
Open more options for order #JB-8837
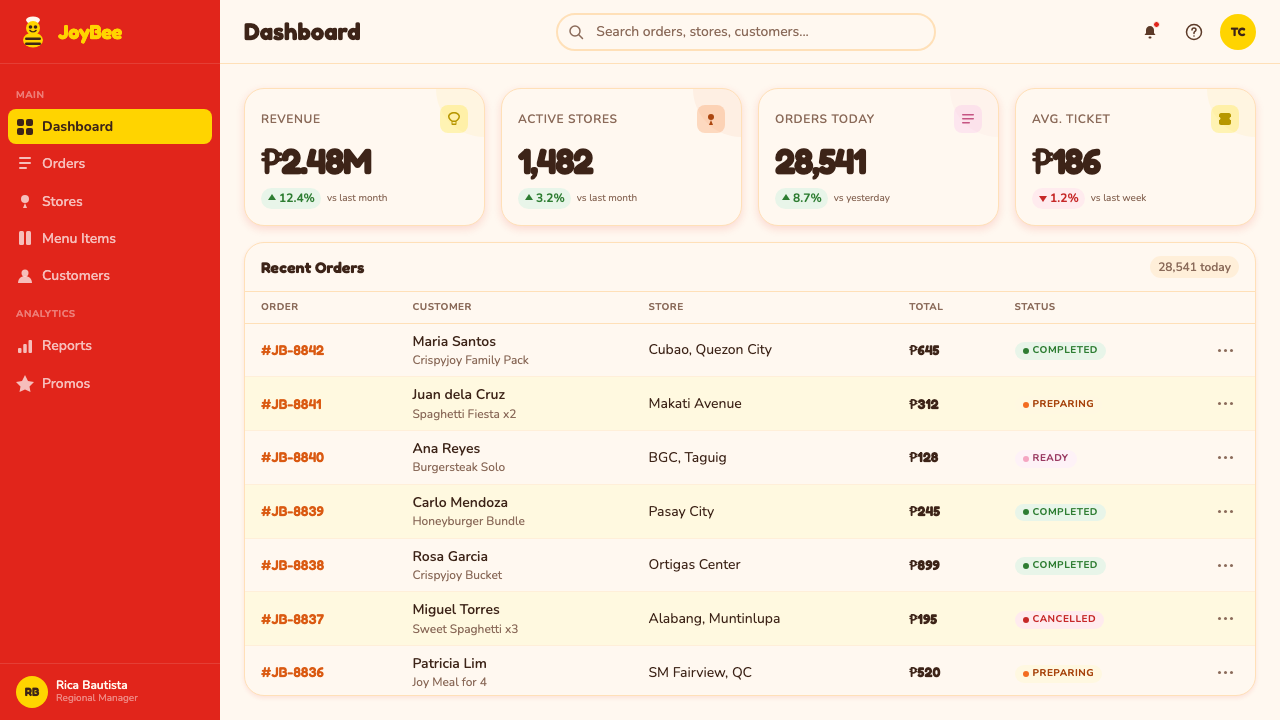pos(1225,619)
